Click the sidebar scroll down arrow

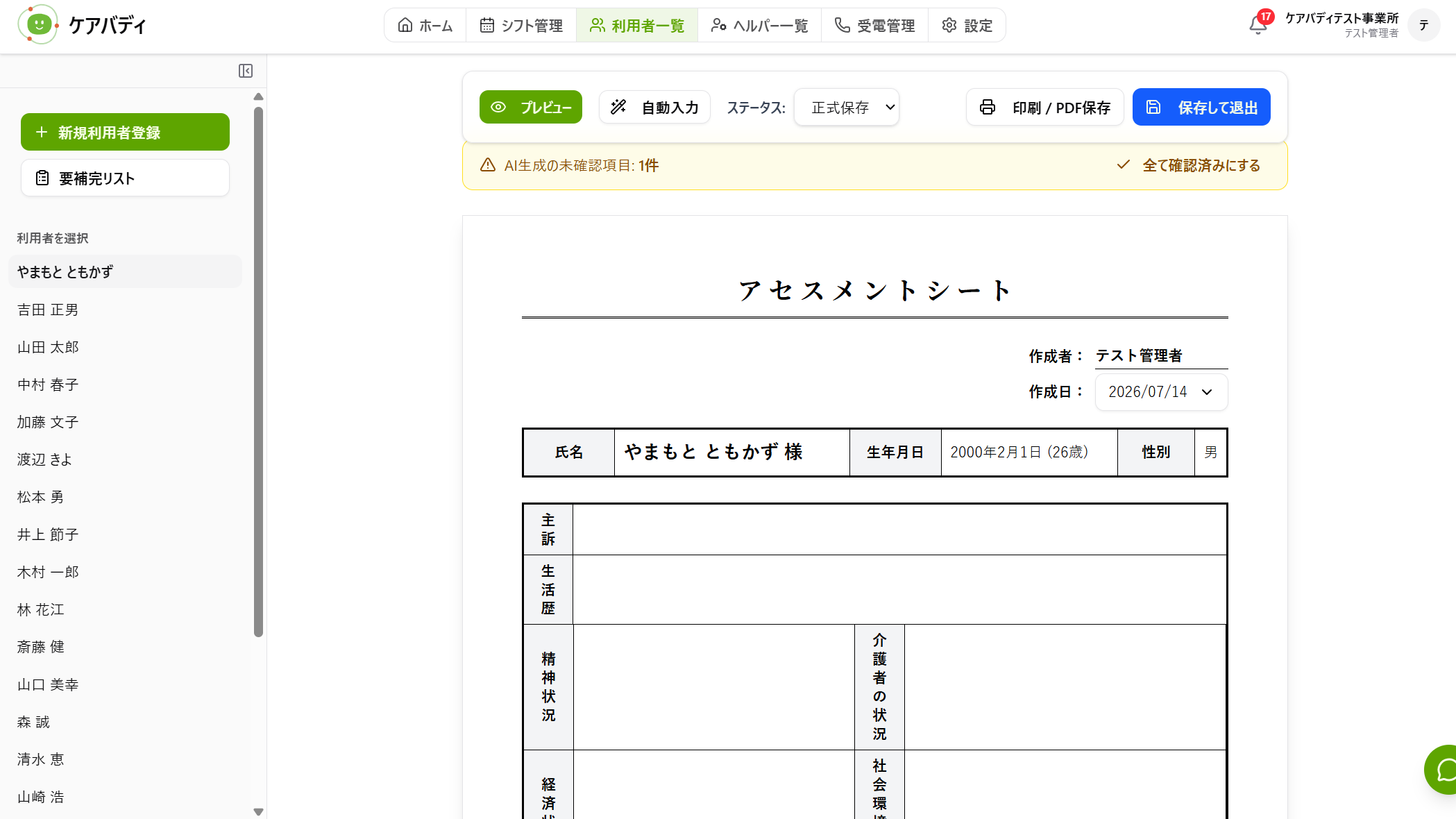pyautogui.click(x=258, y=811)
